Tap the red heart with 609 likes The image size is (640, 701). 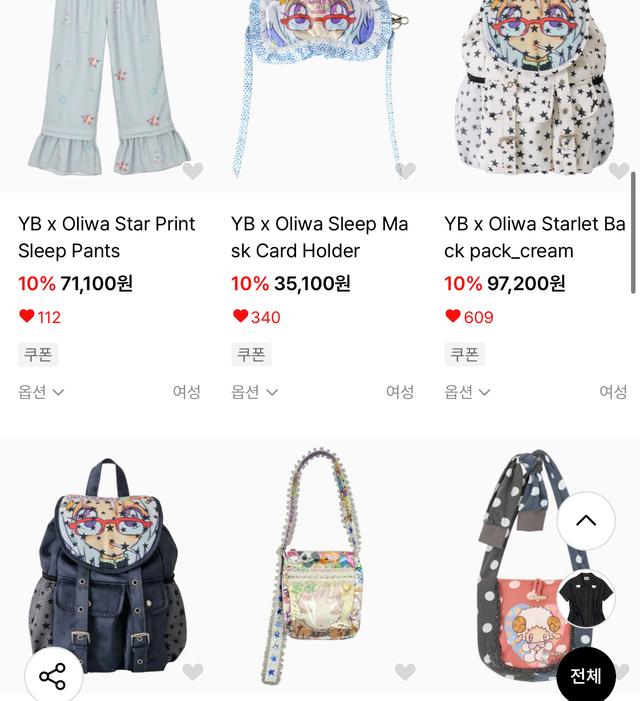[453, 316]
